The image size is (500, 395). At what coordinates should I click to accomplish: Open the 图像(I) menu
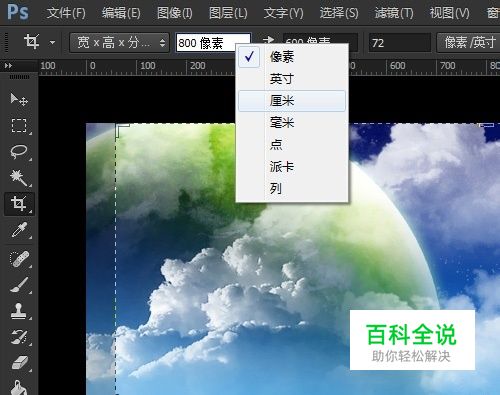click(x=175, y=13)
